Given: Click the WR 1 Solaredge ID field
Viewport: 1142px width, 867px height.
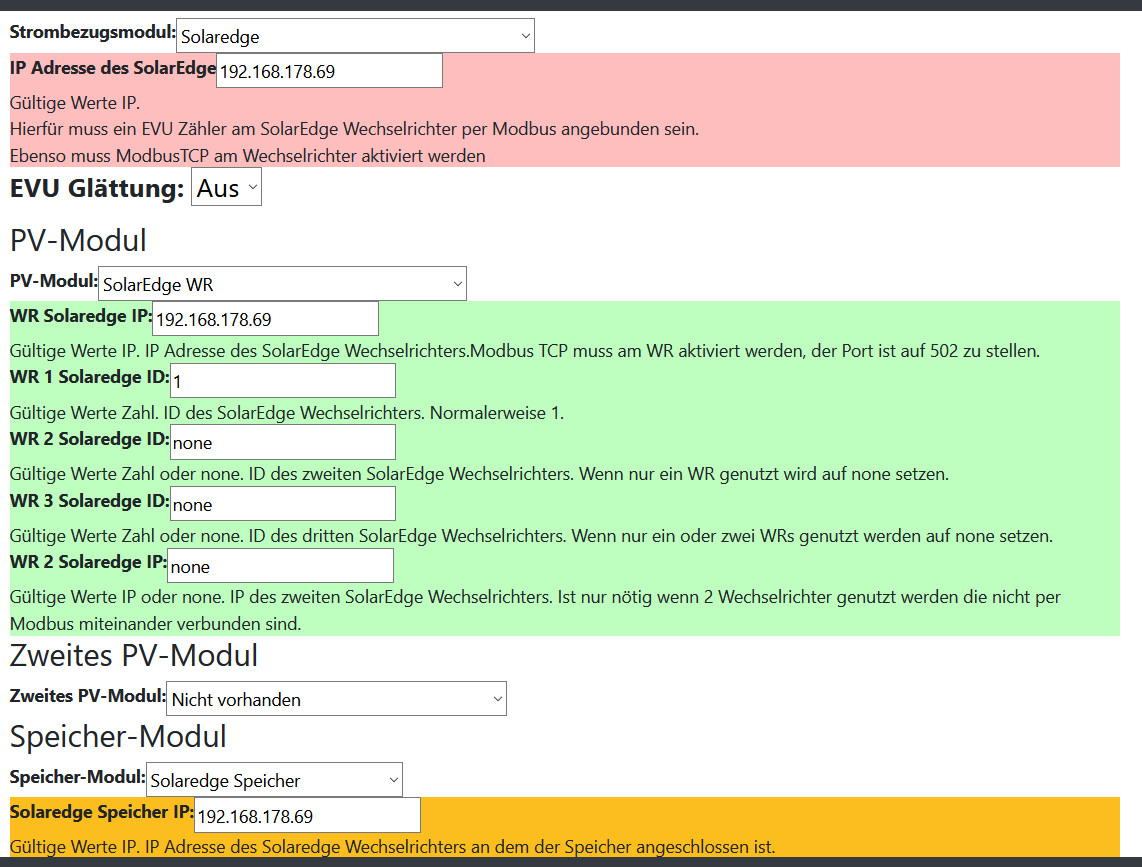Looking at the screenshot, I should 283,381.
